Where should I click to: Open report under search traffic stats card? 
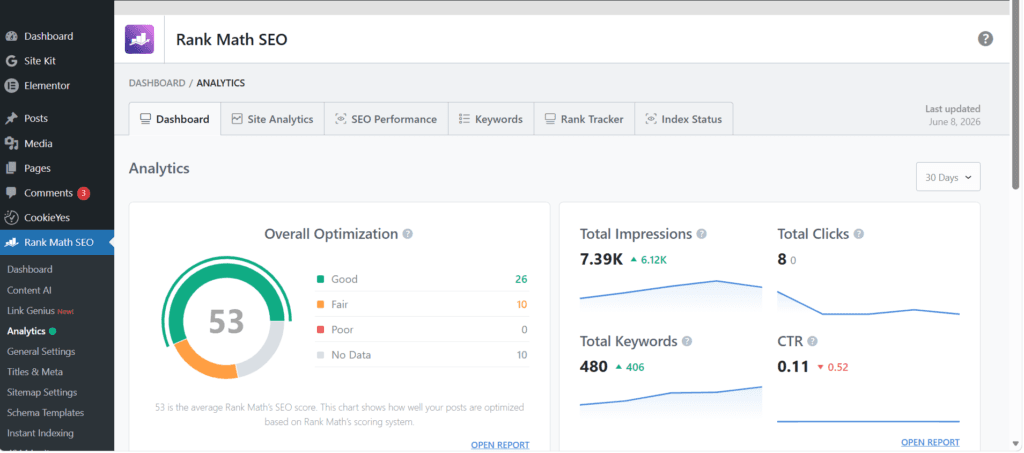click(931, 443)
